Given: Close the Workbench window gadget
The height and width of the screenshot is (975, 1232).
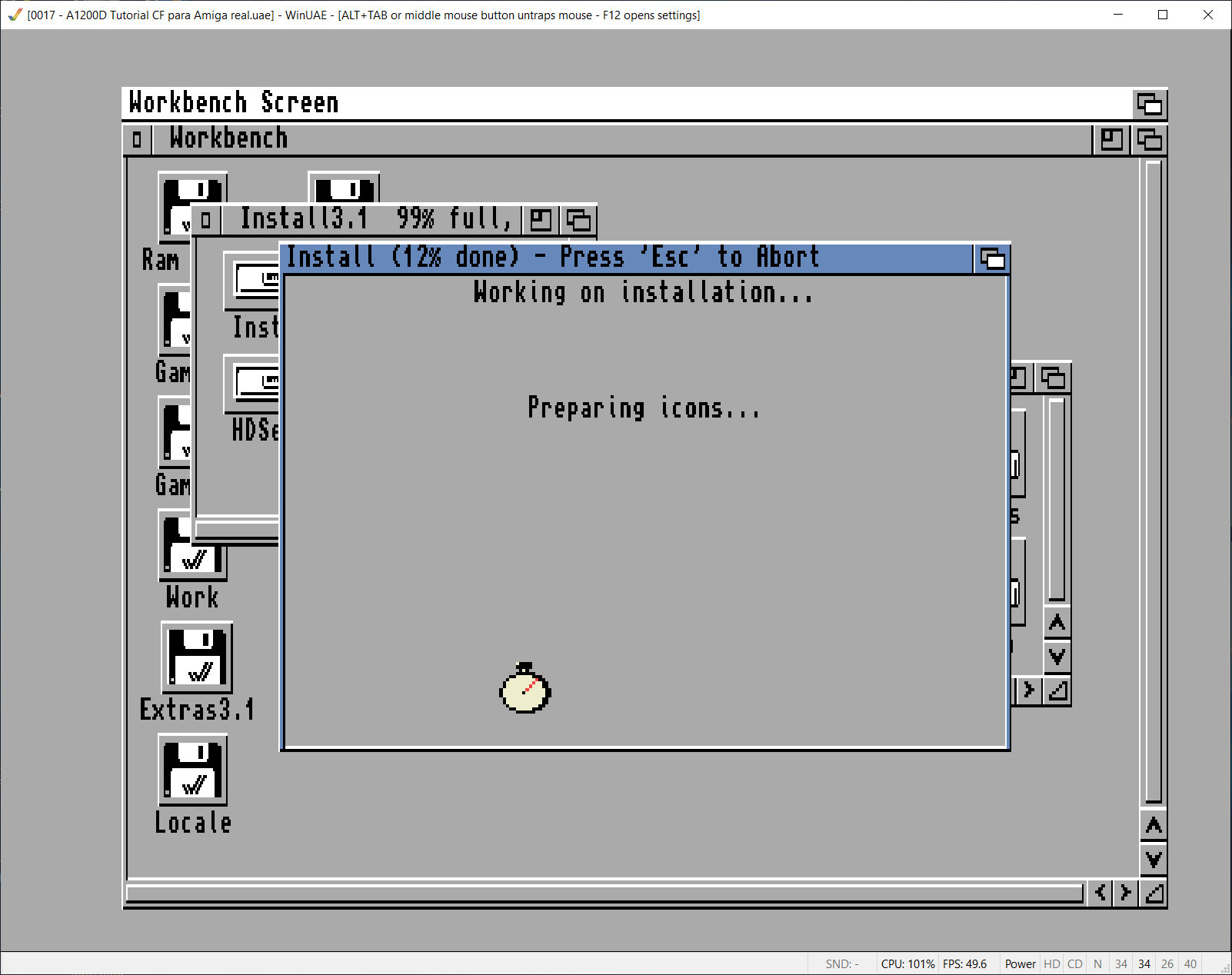Looking at the screenshot, I should (137, 140).
